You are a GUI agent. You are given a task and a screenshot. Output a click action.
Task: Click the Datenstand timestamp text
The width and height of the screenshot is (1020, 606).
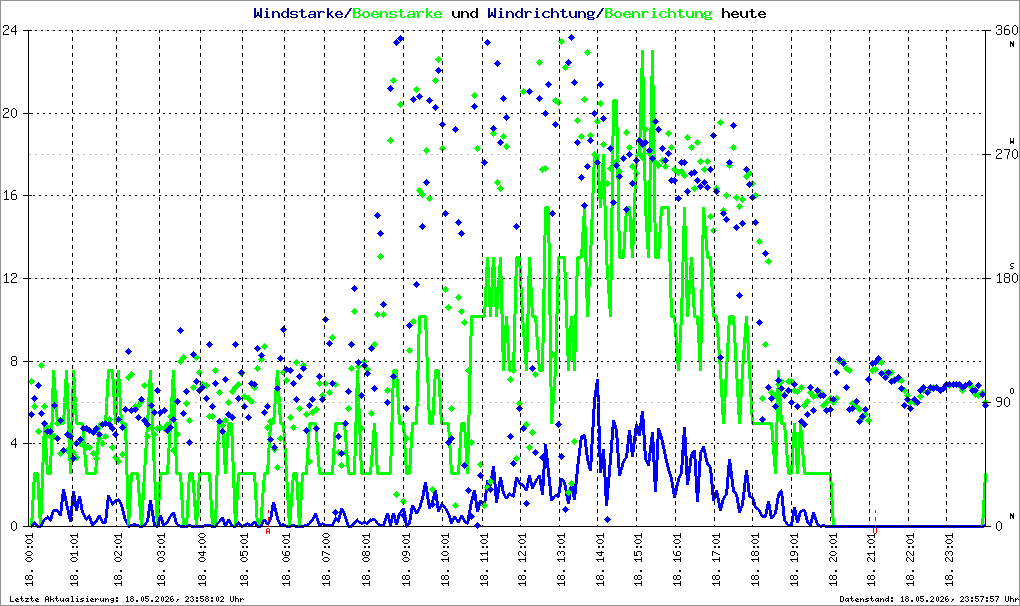(929, 599)
